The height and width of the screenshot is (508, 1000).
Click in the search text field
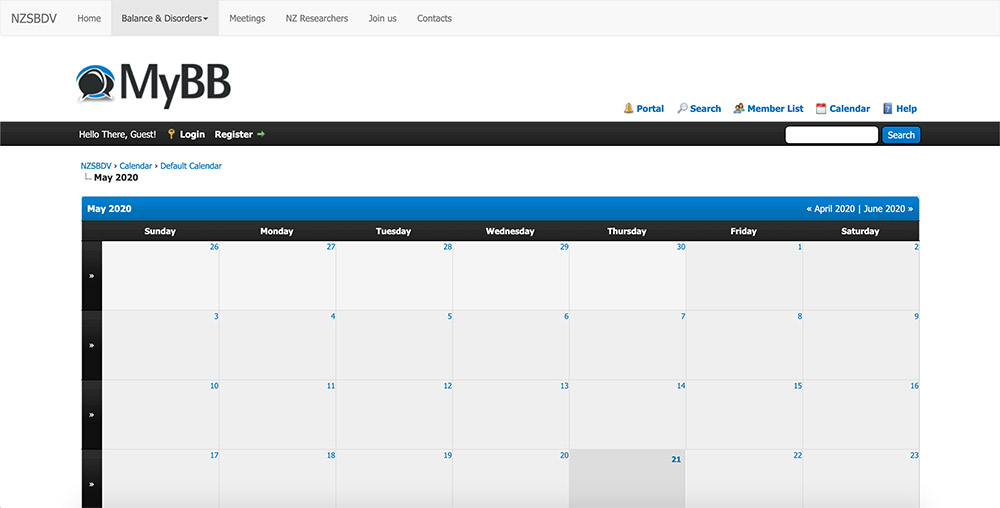[831, 135]
